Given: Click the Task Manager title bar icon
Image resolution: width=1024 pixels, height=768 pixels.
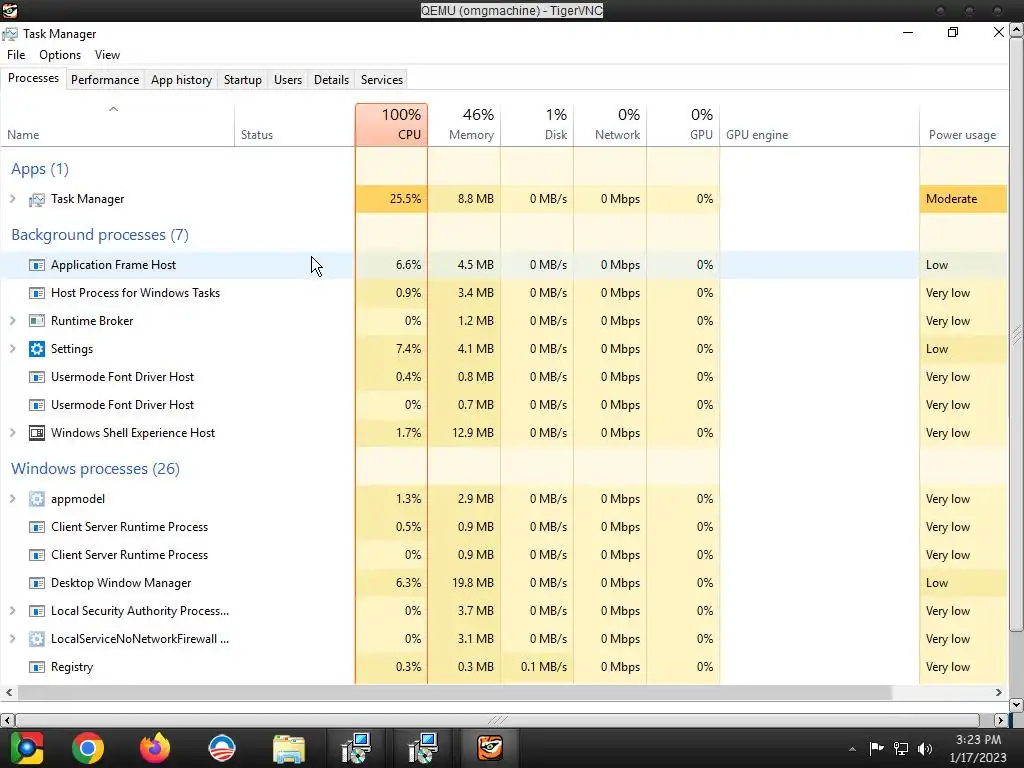Looking at the screenshot, I should point(10,34).
